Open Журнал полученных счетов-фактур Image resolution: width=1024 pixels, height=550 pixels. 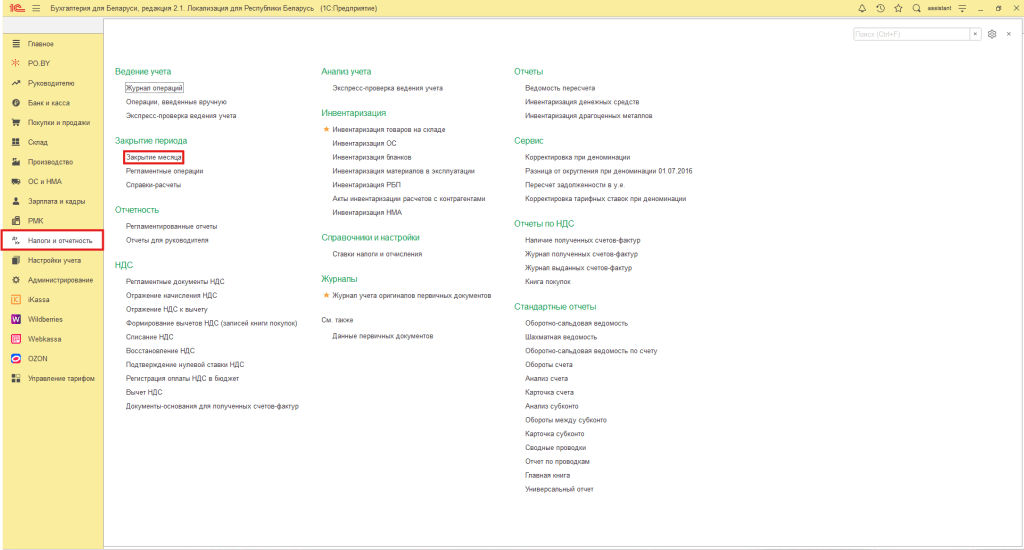[x=582, y=253]
